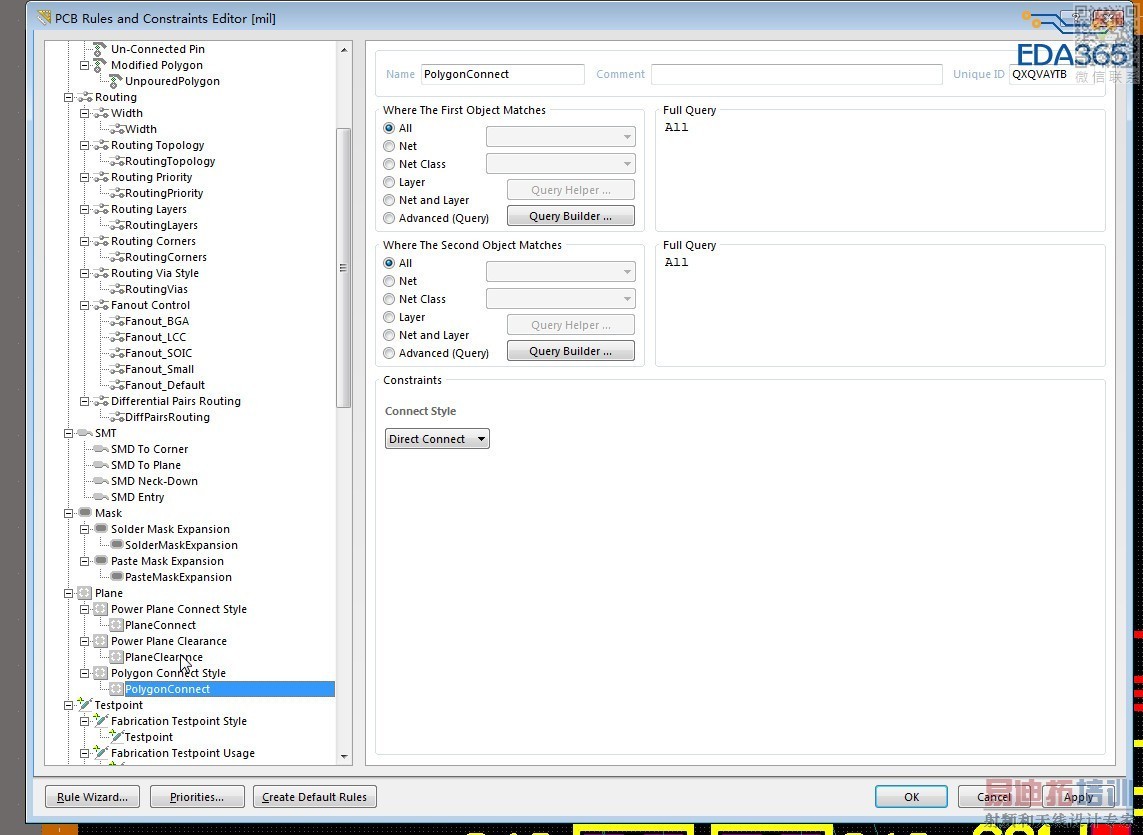Open the Priorities dialog
Viewport: 1143px width, 835px height.
click(x=197, y=797)
